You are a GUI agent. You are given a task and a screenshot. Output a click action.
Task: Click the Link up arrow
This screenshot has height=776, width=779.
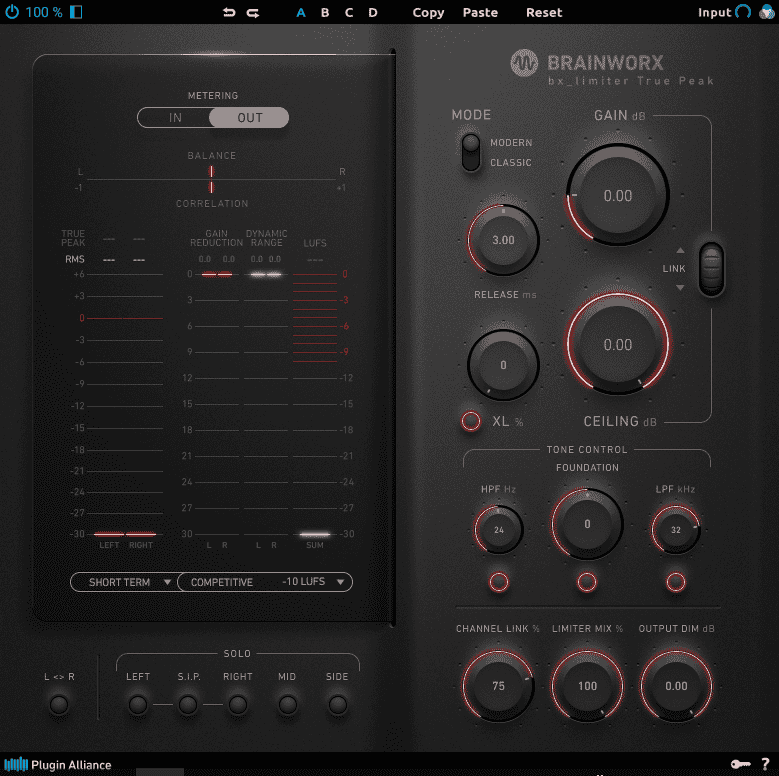click(x=680, y=250)
